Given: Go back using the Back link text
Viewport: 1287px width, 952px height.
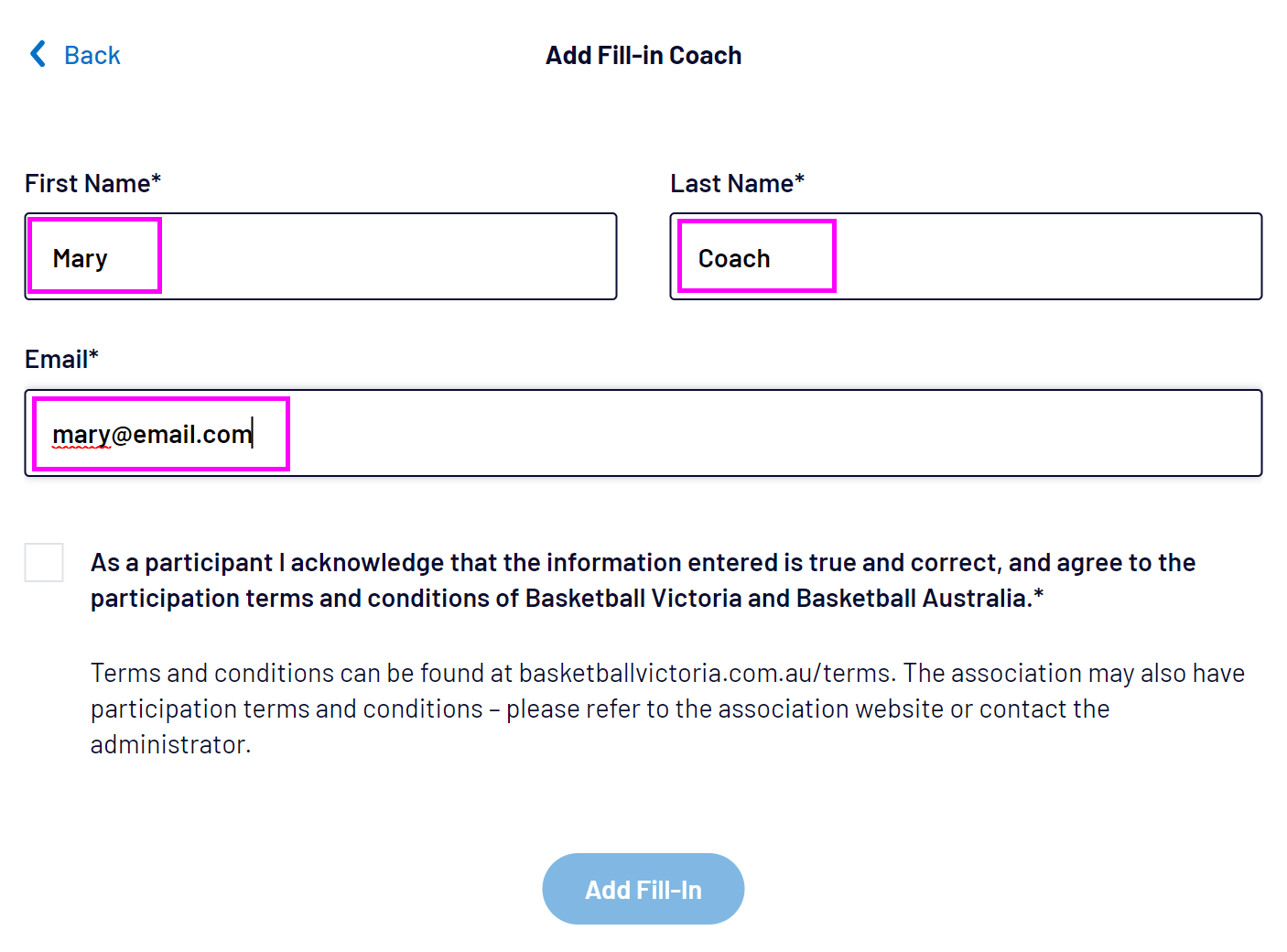Looking at the screenshot, I should (92, 56).
